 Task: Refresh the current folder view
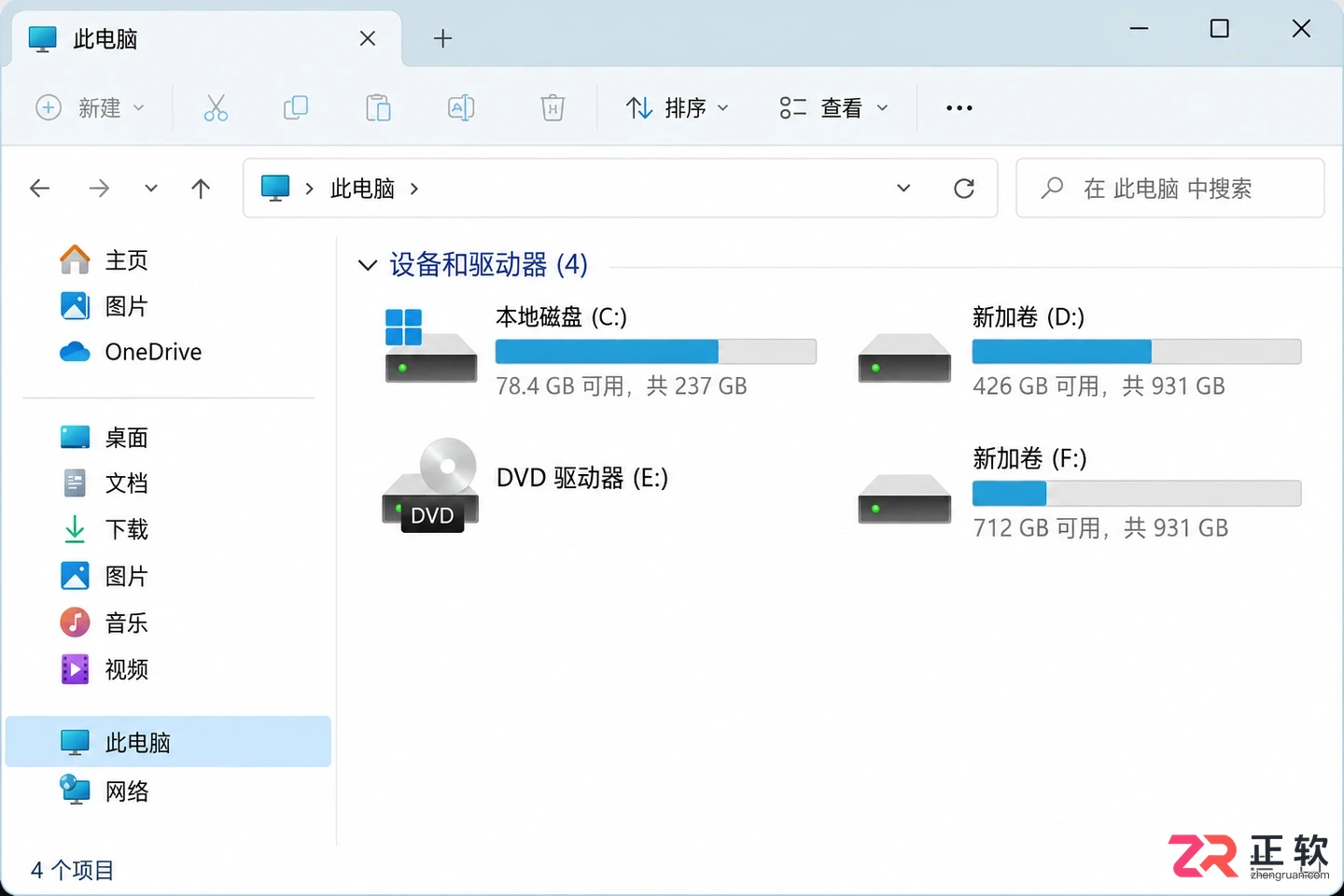tap(964, 189)
